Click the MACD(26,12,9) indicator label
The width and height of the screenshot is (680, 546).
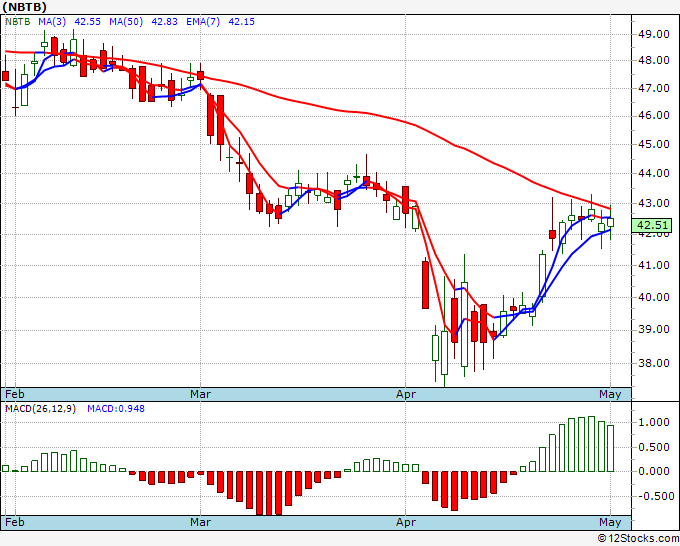coord(40,409)
